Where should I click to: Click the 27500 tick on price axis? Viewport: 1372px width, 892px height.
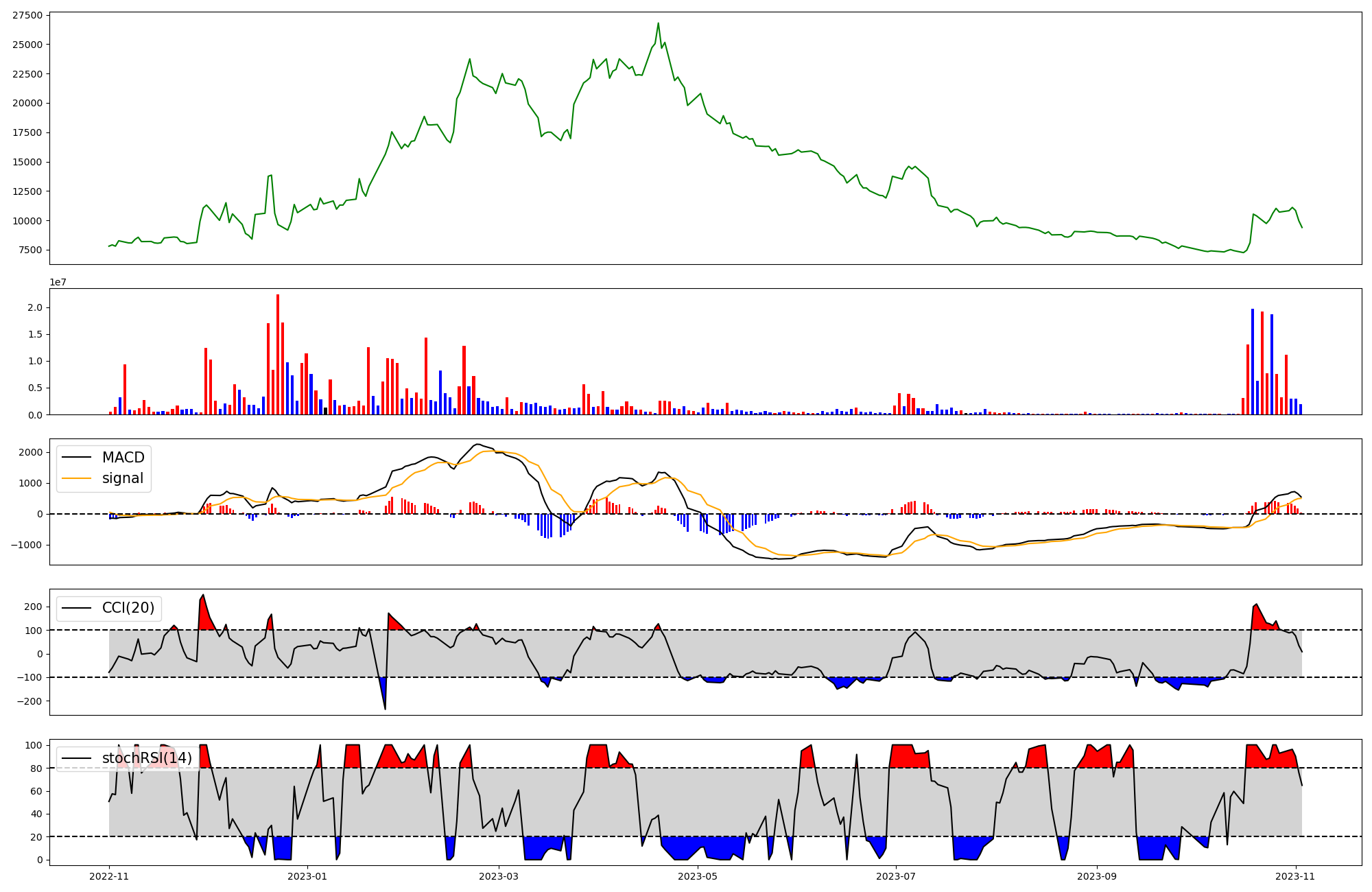pos(27,15)
